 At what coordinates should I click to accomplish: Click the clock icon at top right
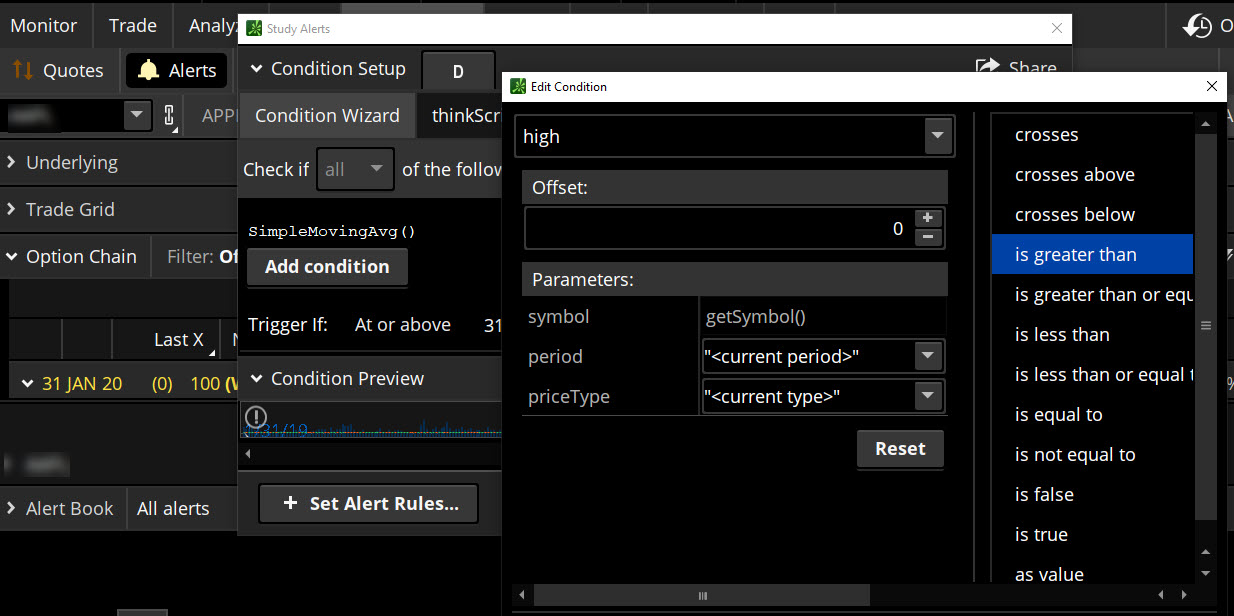click(1197, 26)
